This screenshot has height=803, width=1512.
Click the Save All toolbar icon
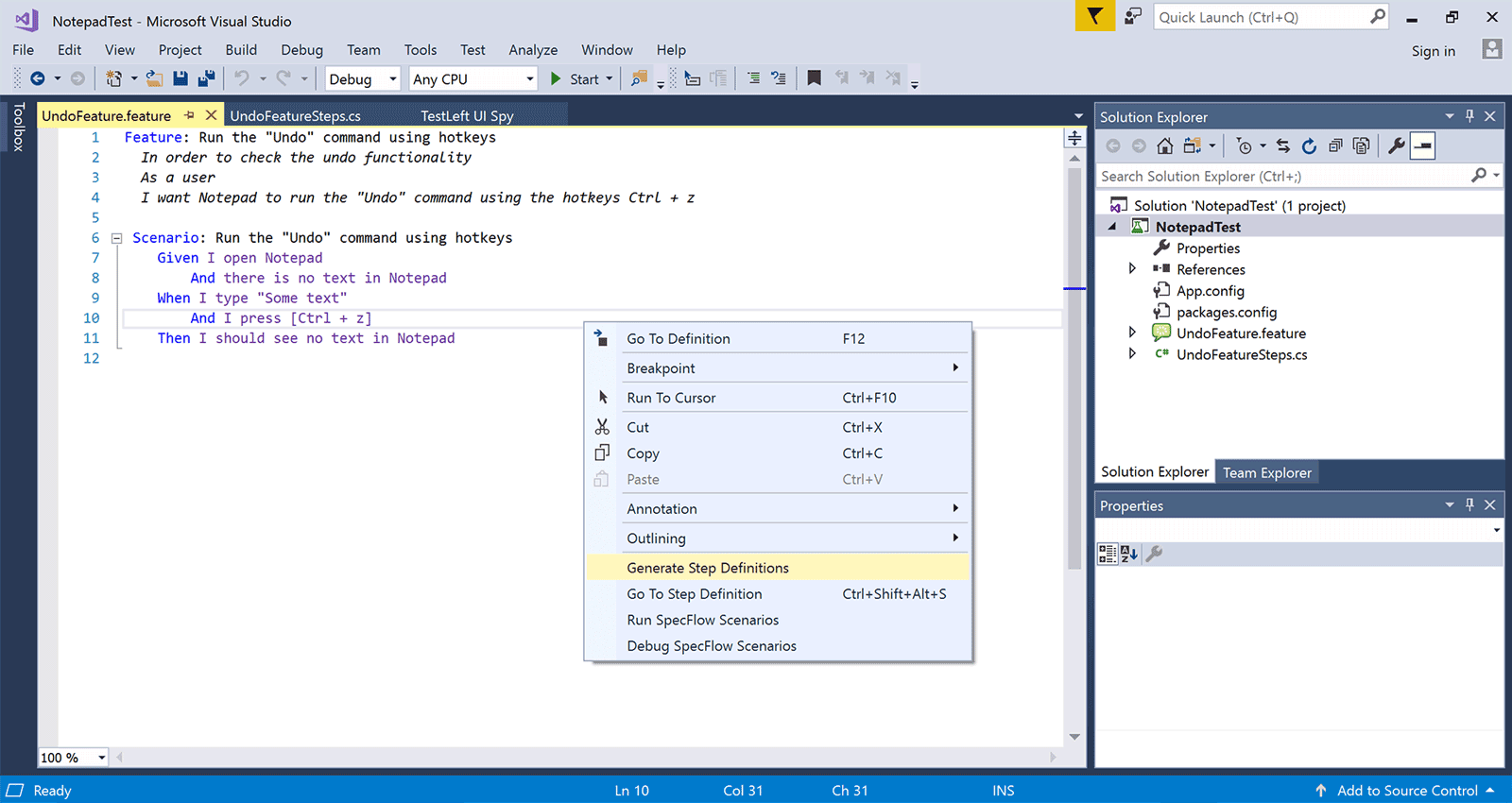[x=206, y=79]
